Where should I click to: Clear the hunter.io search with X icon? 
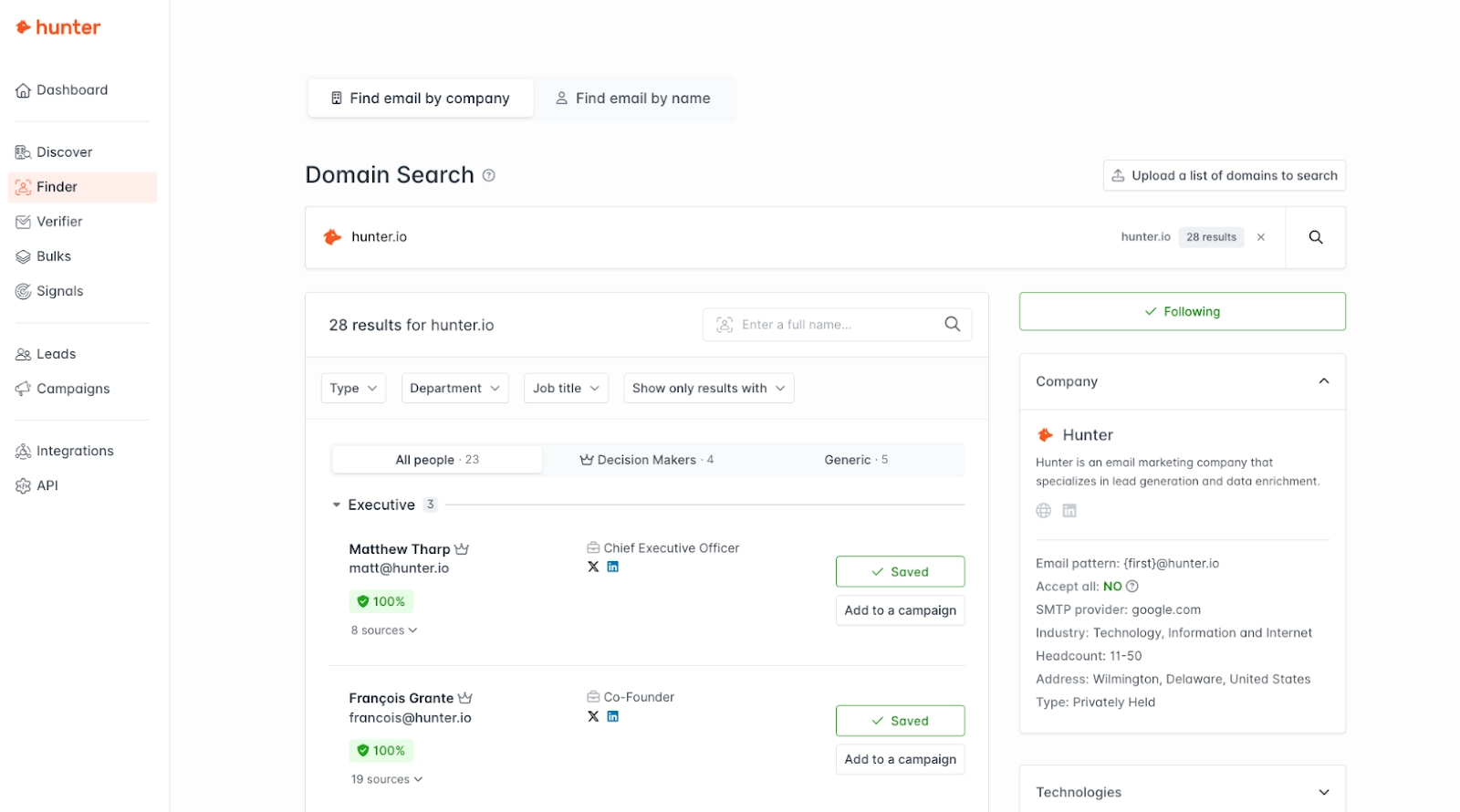tap(1261, 237)
